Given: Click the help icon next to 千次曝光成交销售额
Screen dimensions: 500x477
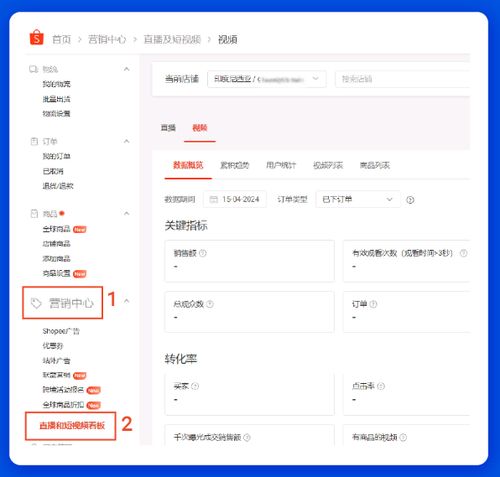Looking at the screenshot, I should [247, 437].
